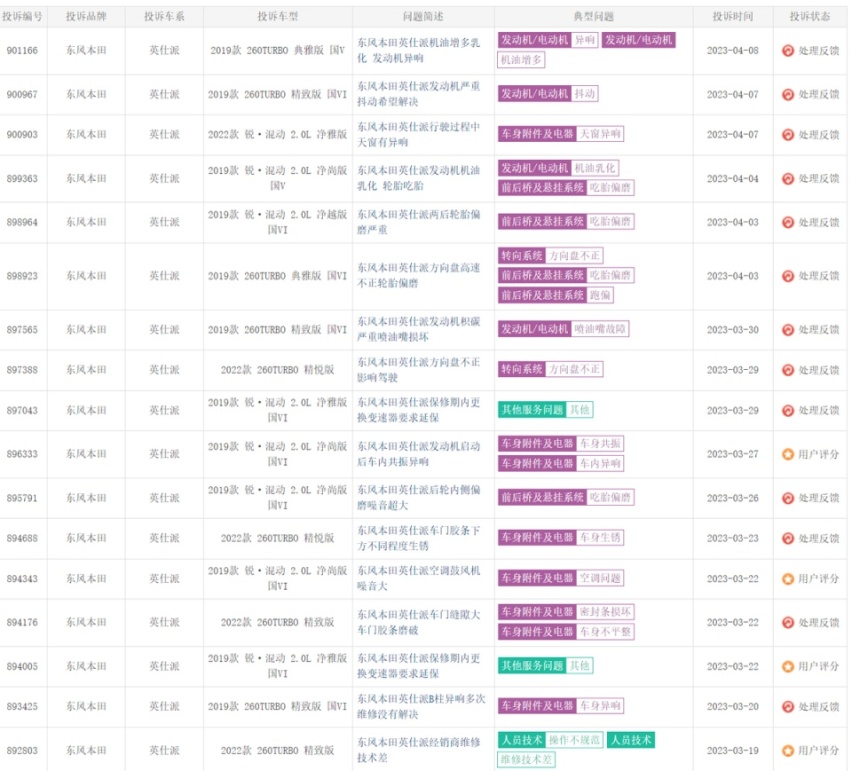Click status icon in row 900903
Image resolution: width=852 pixels, height=771 pixels.
(x=787, y=134)
